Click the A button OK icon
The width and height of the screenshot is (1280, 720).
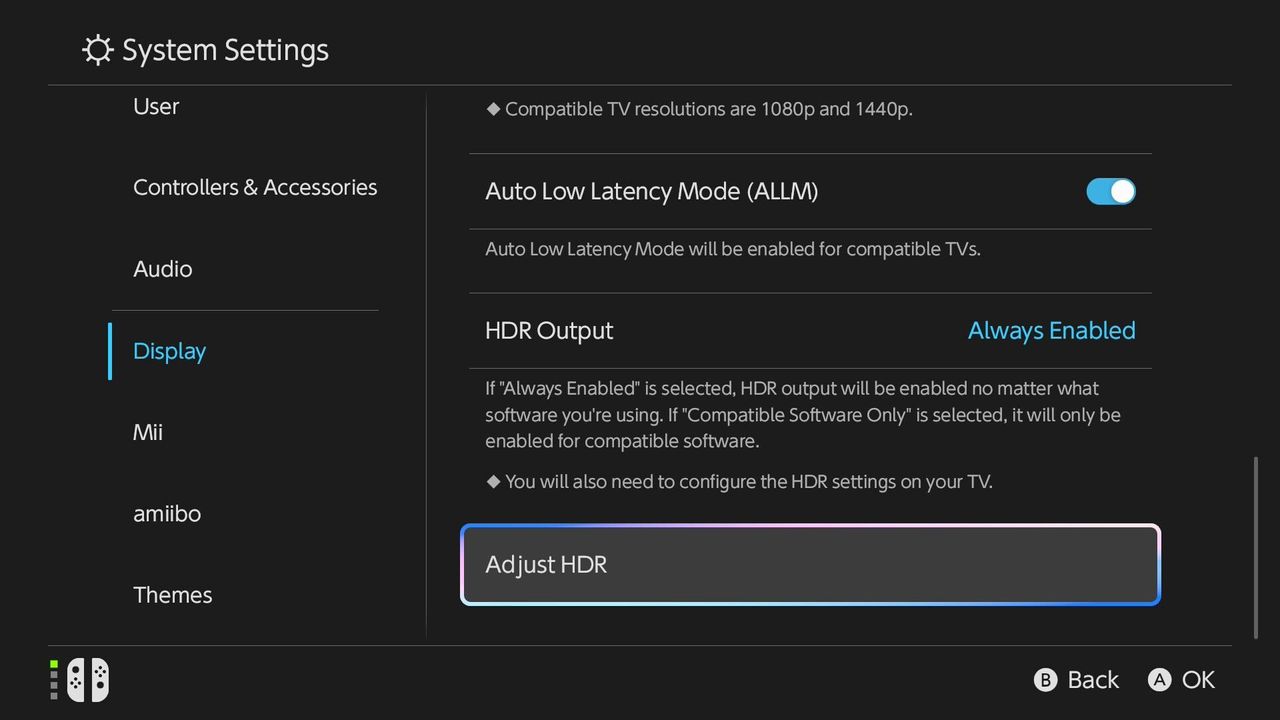pyautogui.click(x=1159, y=680)
